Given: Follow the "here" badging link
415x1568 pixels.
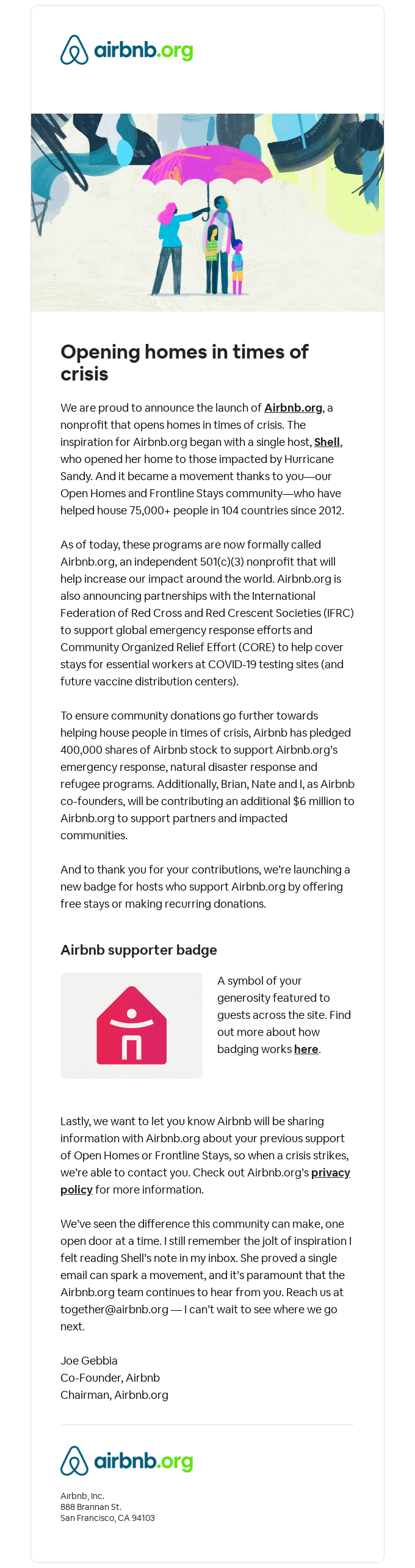Looking at the screenshot, I should pos(306,1049).
